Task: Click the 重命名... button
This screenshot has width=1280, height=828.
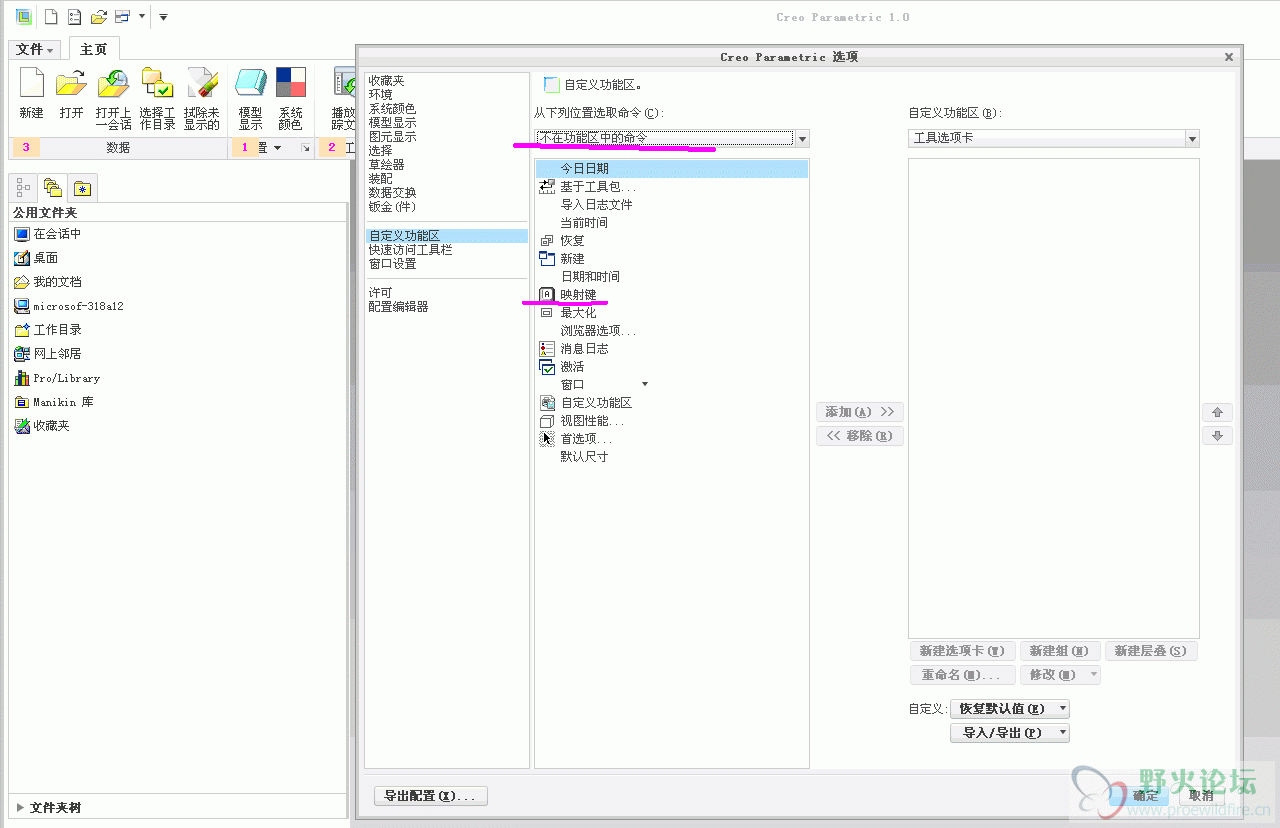Action: pyautogui.click(x=962, y=675)
